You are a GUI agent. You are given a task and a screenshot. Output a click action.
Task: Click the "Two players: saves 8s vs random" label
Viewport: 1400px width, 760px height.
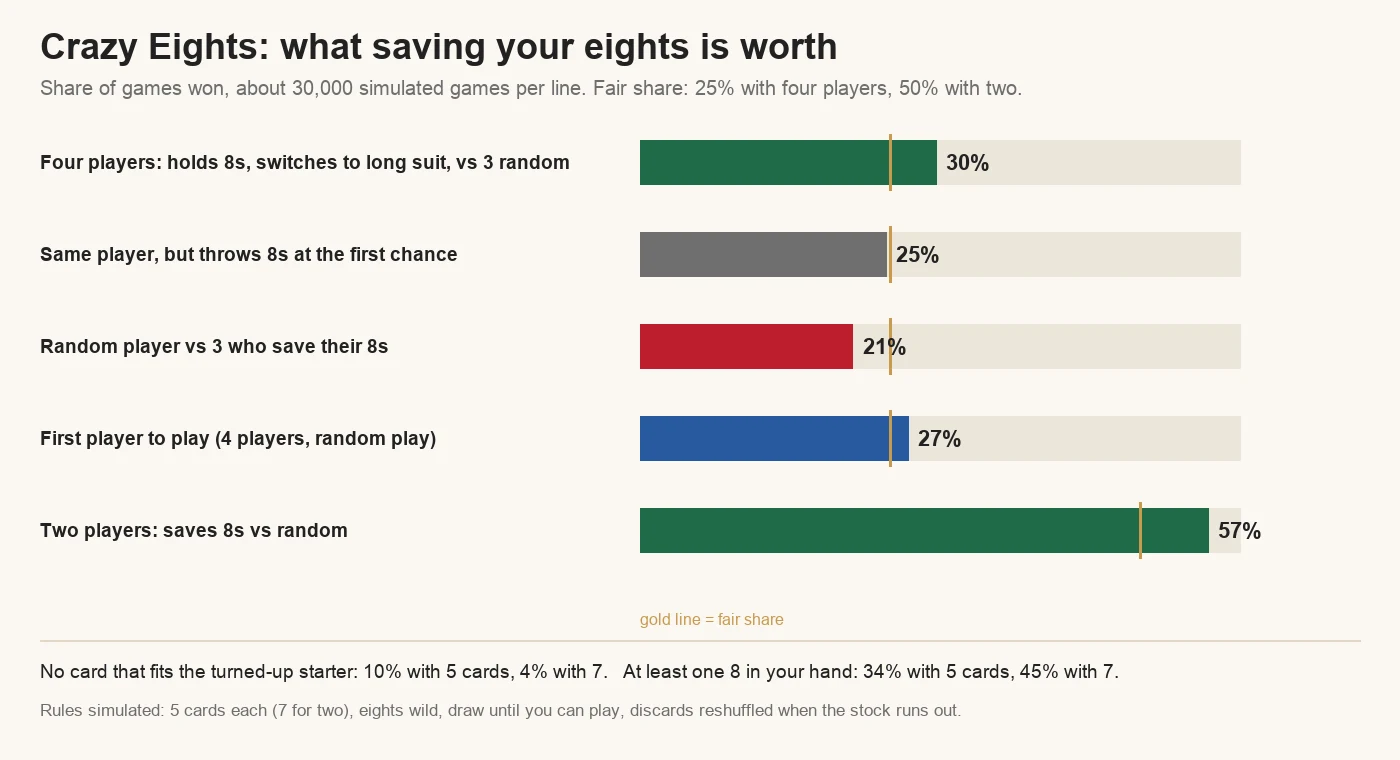194,530
